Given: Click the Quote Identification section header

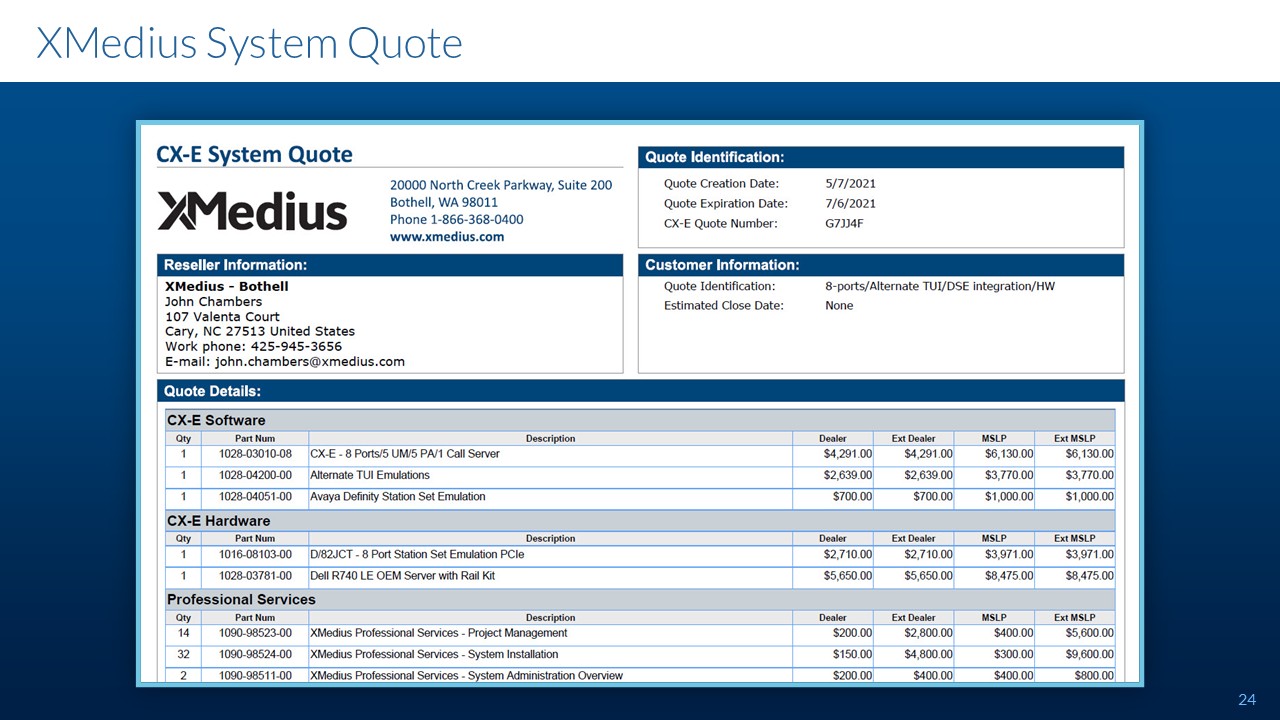Looking at the screenshot, I should click(714, 157).
